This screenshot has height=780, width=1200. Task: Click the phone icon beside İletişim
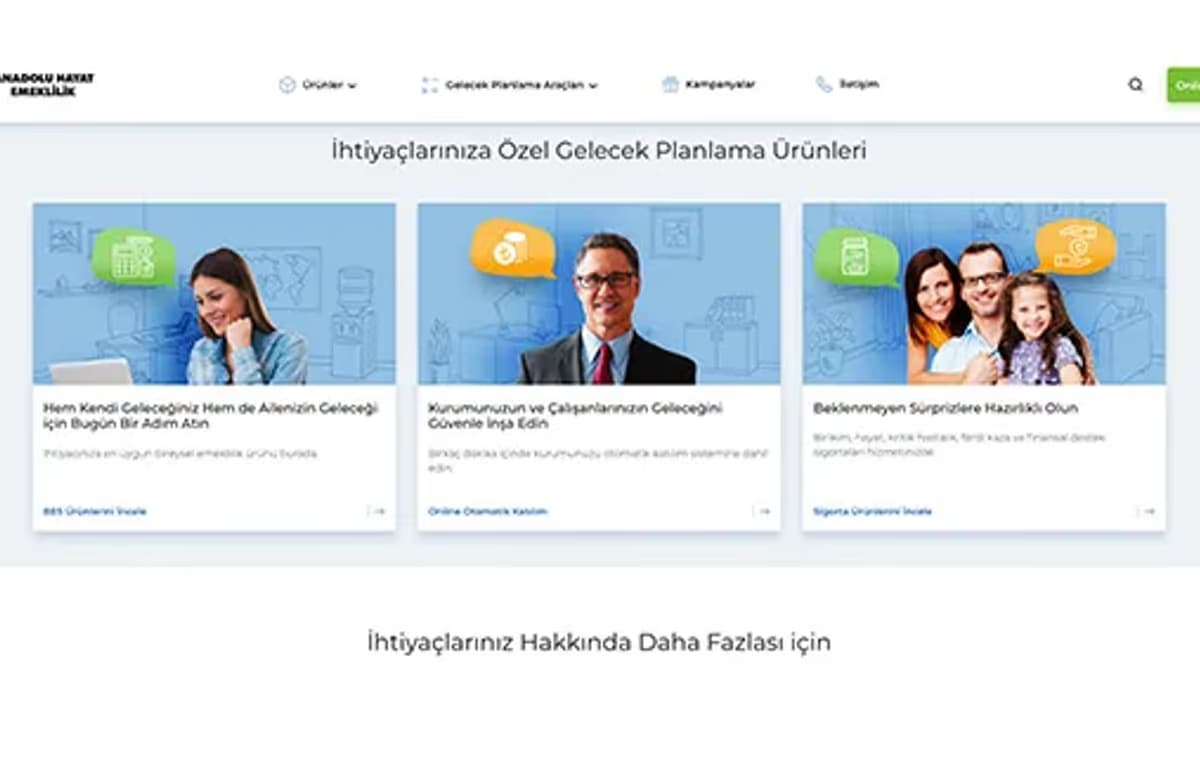pyautogui.click(x=824, y=84)
